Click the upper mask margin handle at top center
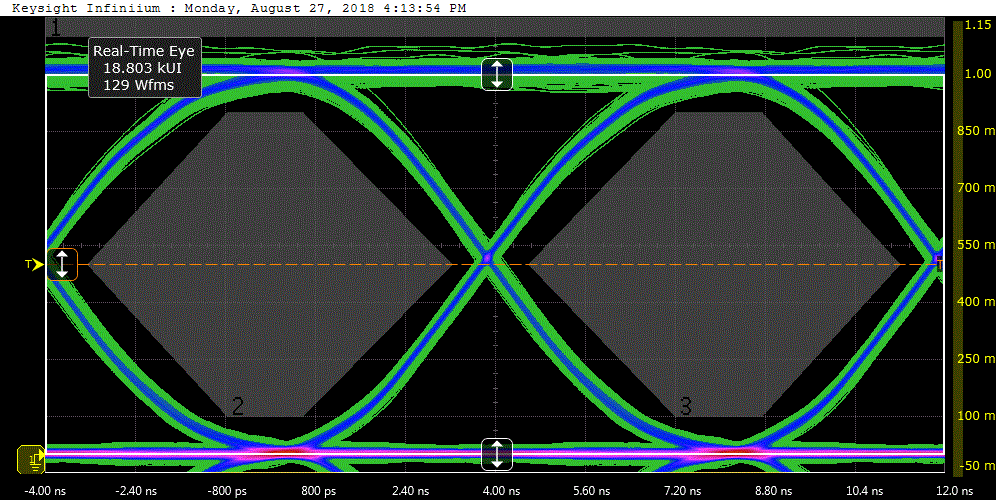Image resolution: width=996 pixels, height=500 pixels. tap(497, 74)
